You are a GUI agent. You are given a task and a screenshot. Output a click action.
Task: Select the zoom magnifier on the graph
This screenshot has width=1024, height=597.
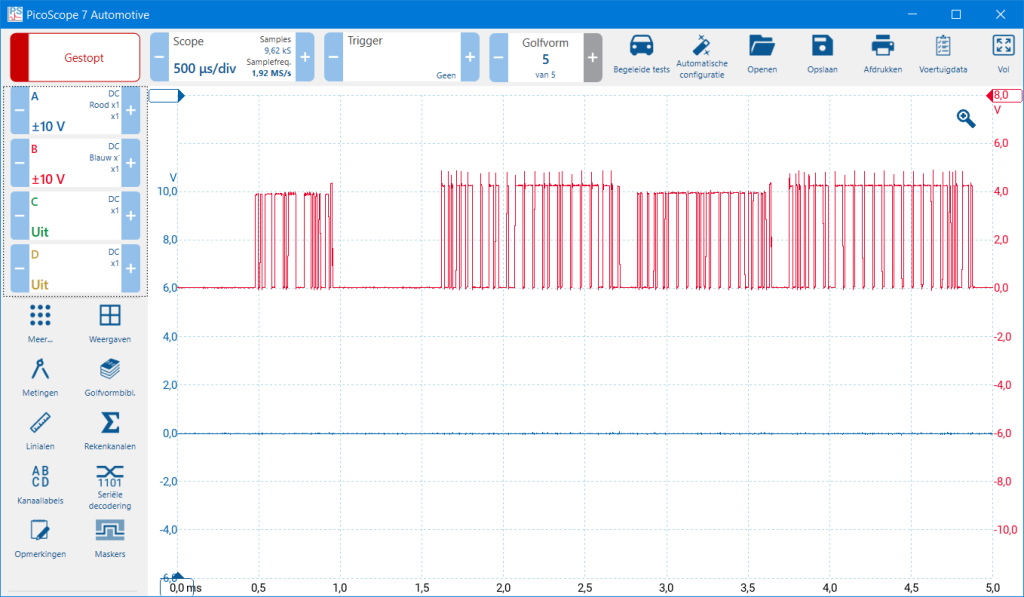point(964,118)
